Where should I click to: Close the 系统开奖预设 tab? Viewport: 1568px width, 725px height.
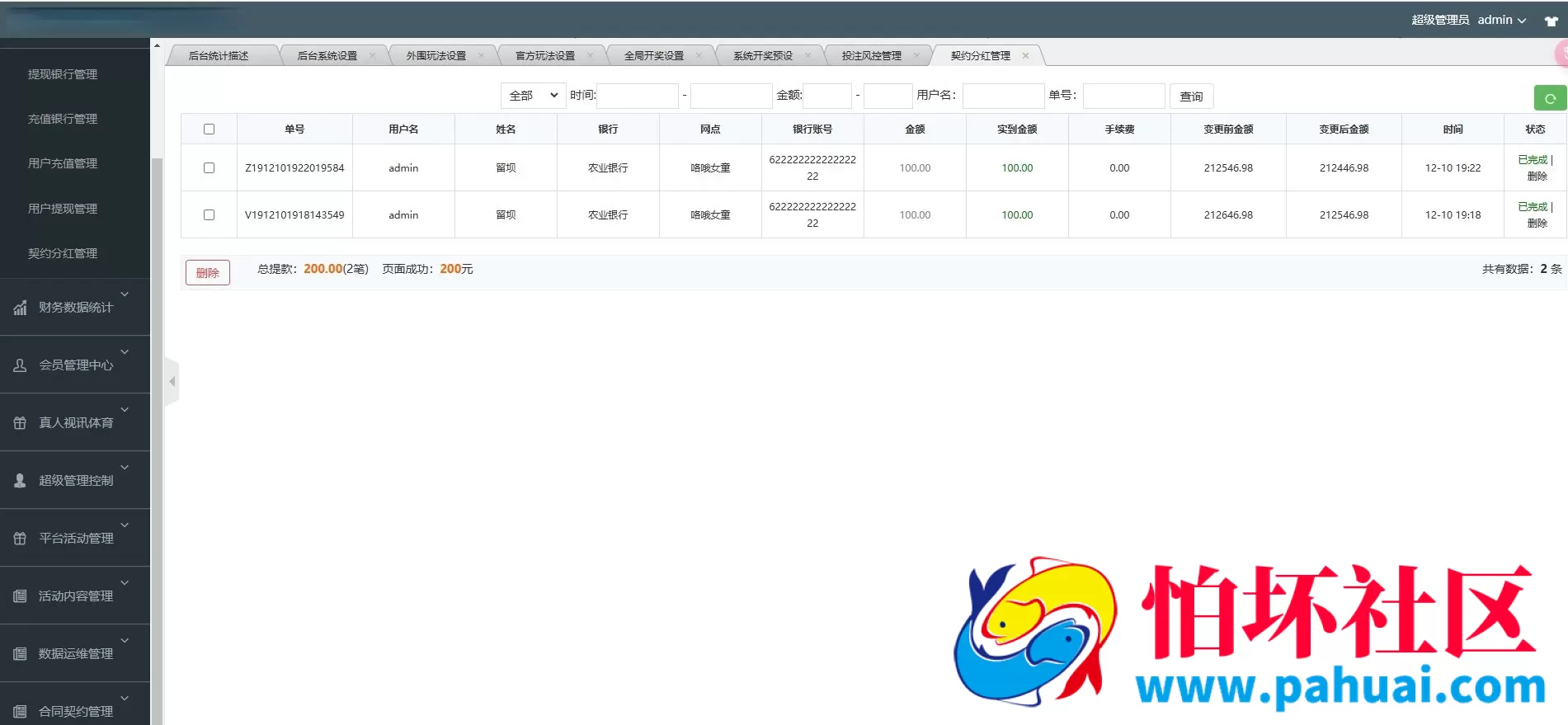[x=808, y=56]
